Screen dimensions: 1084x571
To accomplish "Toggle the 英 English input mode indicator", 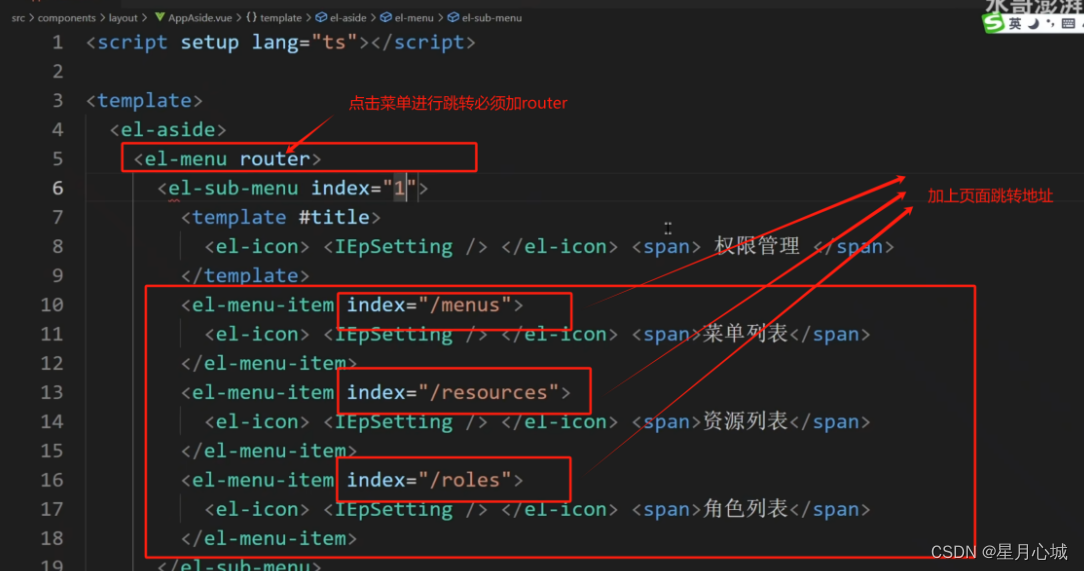I will coord(1015,24).
